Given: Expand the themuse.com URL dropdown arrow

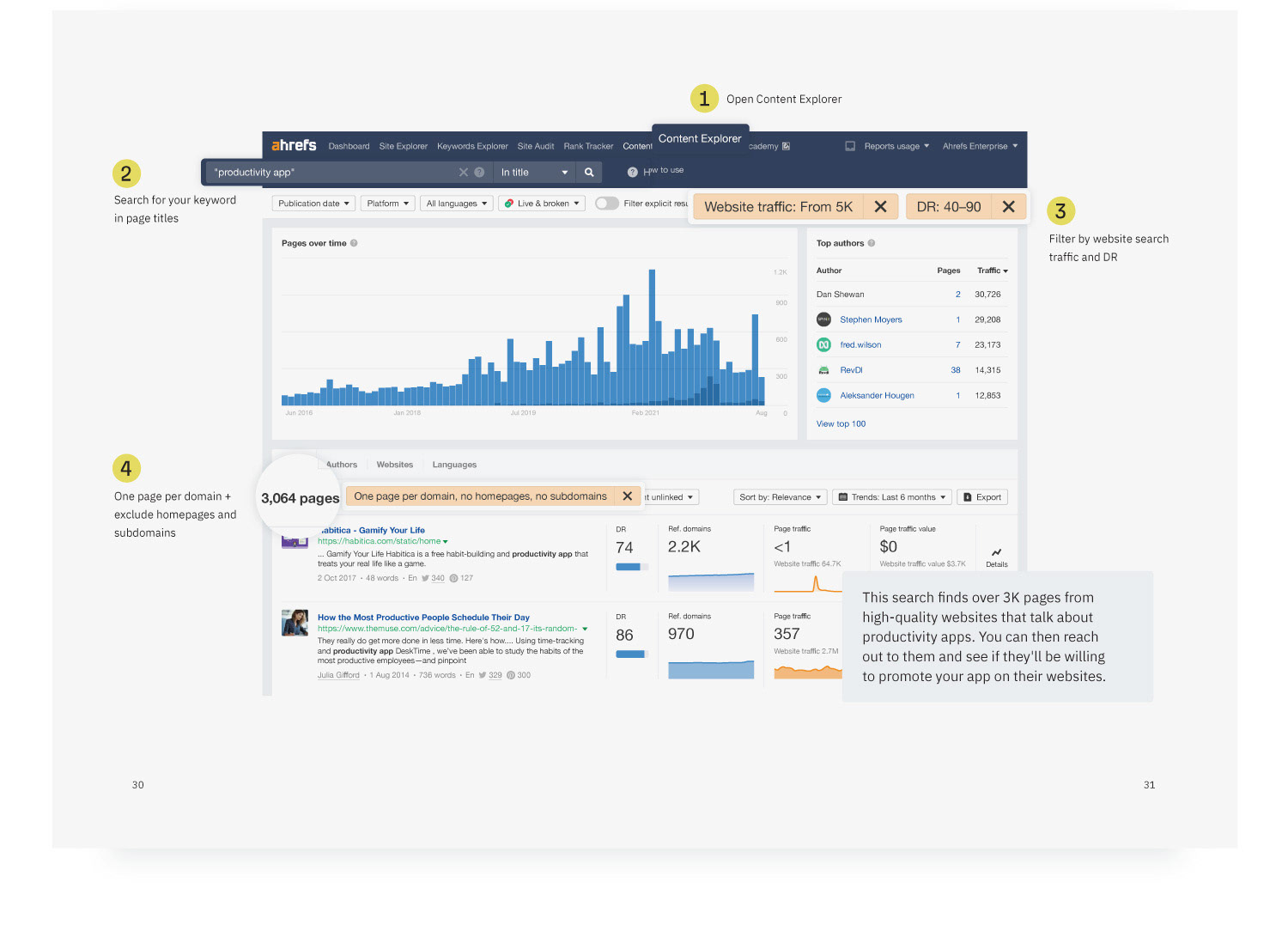Looking at the screenshot, I should point(585,629).
